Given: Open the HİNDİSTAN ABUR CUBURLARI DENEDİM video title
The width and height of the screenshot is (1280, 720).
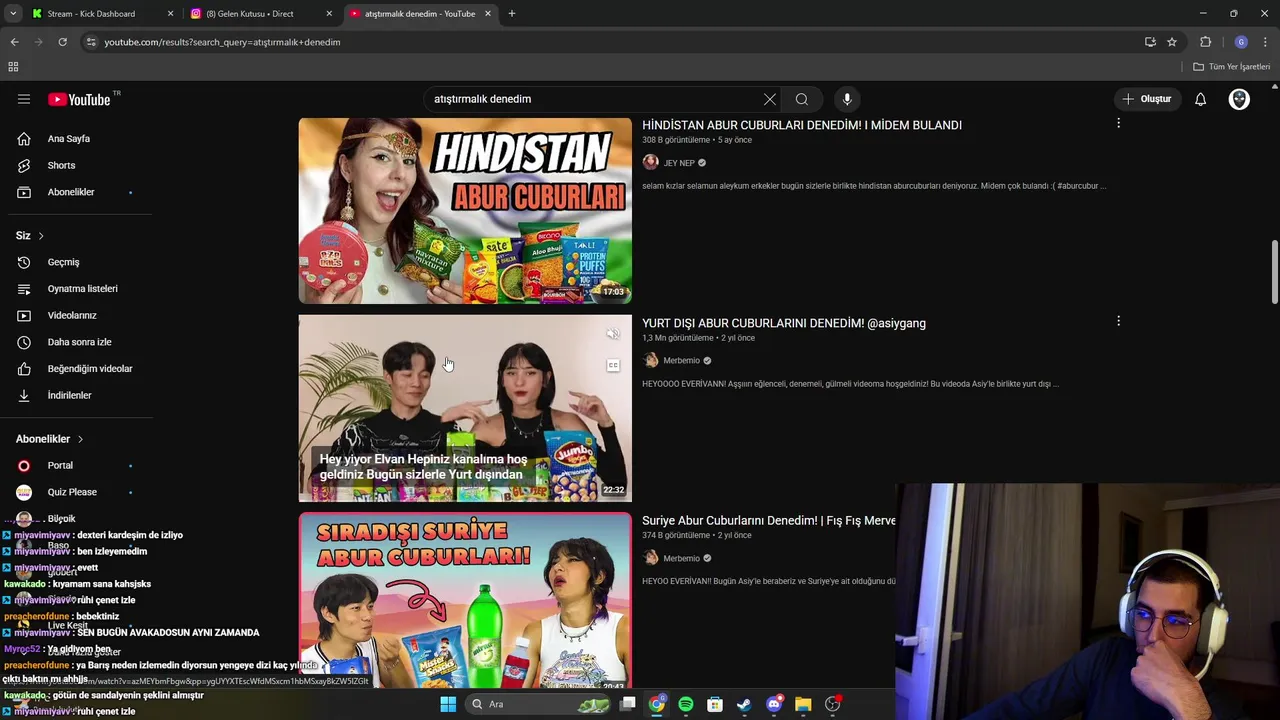Looking at the screenshot, I should [802, 125].
